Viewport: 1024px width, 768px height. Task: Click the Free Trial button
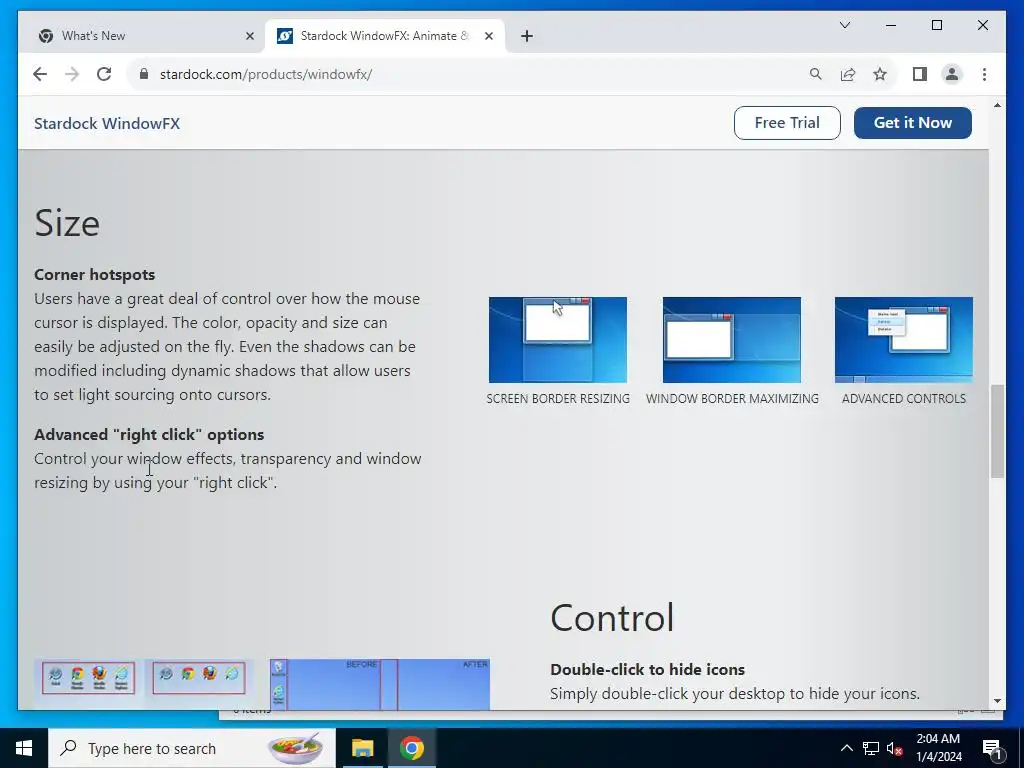pyautogui.click(x=787, y=123)
